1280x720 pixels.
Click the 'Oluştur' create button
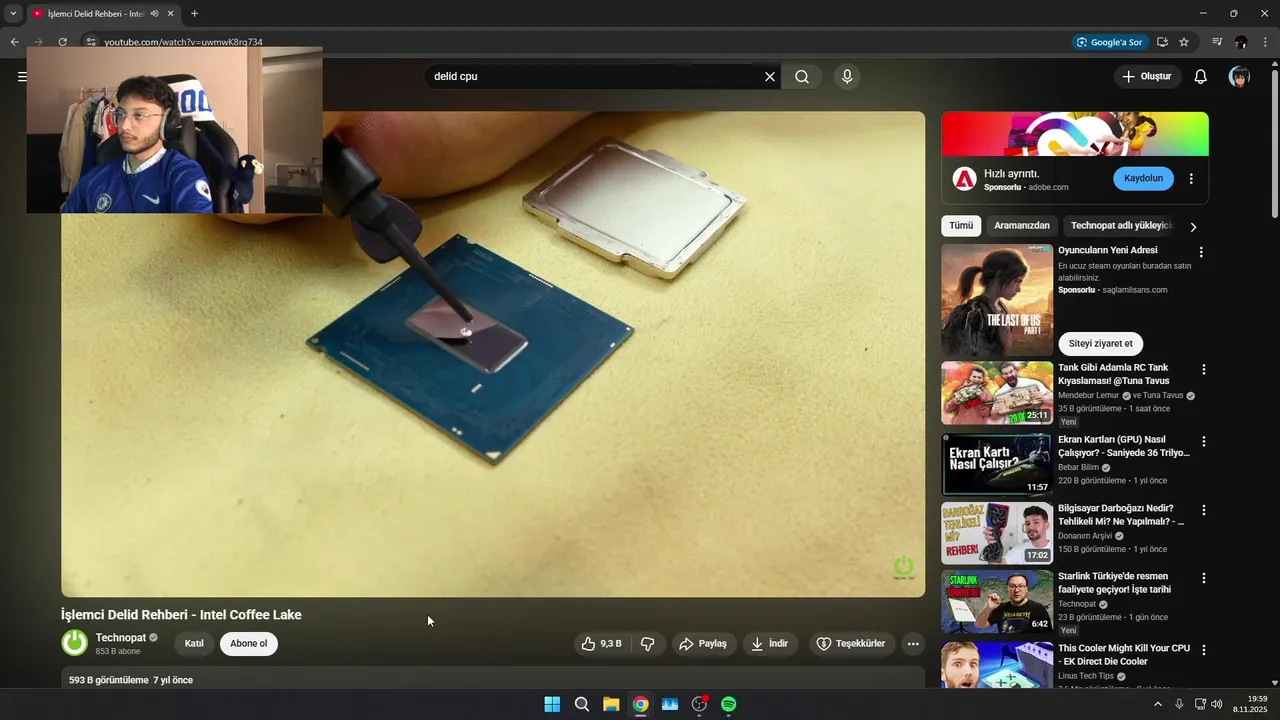[x=1147, y=77]
